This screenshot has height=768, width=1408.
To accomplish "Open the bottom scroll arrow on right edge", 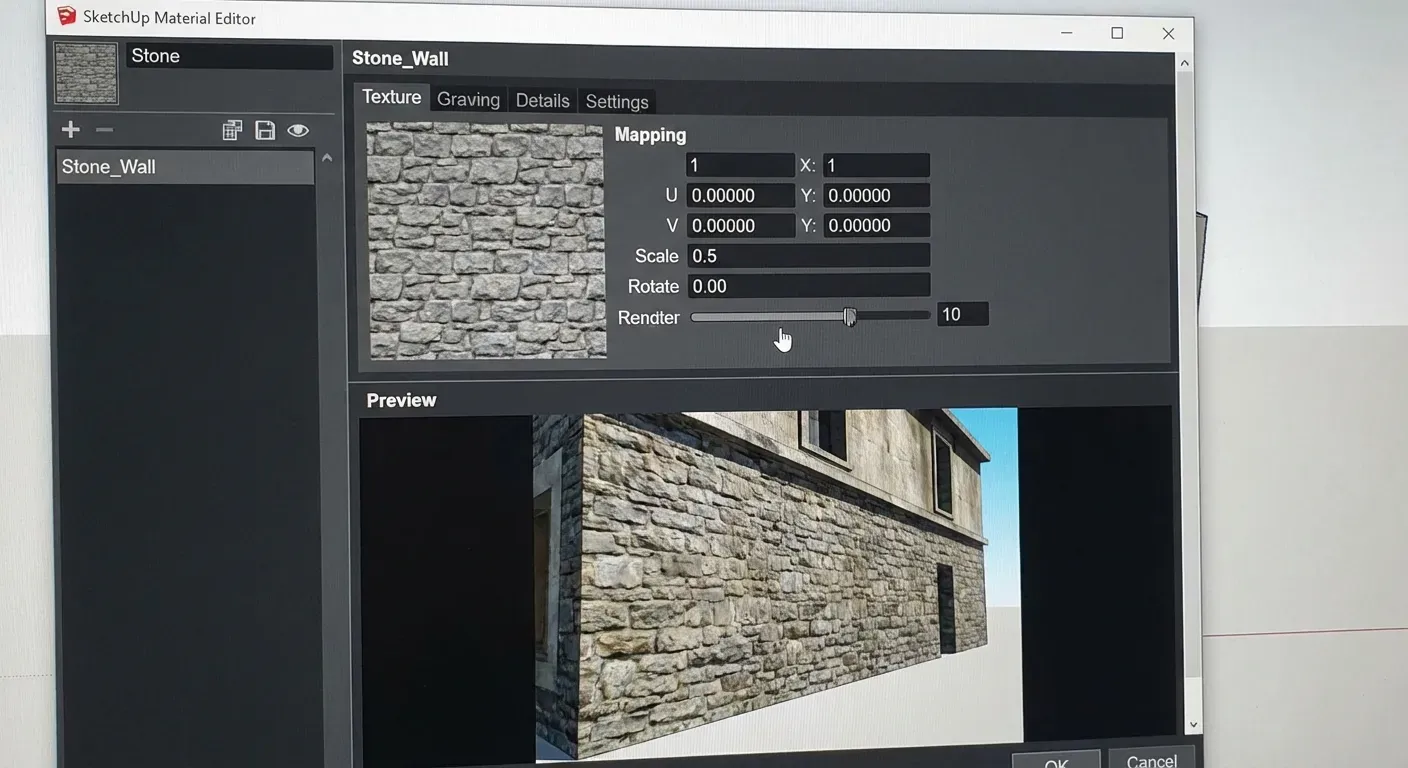I will click(x=1193, y=724).
